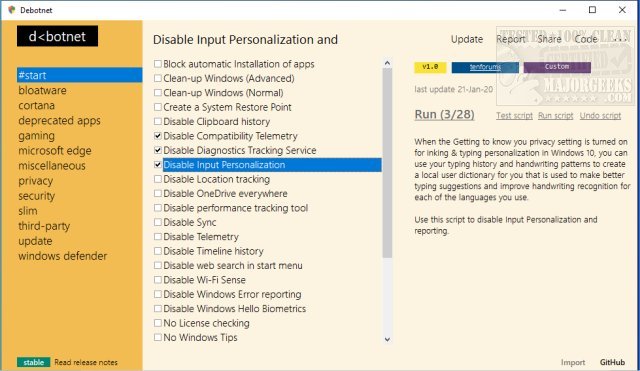Maximize the Debotnet window
The image size is (640, 371).
coord(592,10)
